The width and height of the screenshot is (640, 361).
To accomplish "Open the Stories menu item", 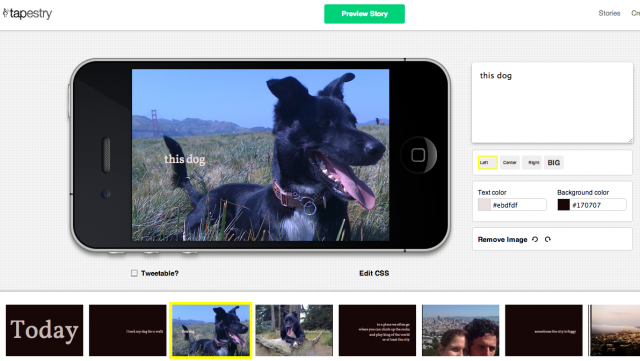I will point(609,13).
